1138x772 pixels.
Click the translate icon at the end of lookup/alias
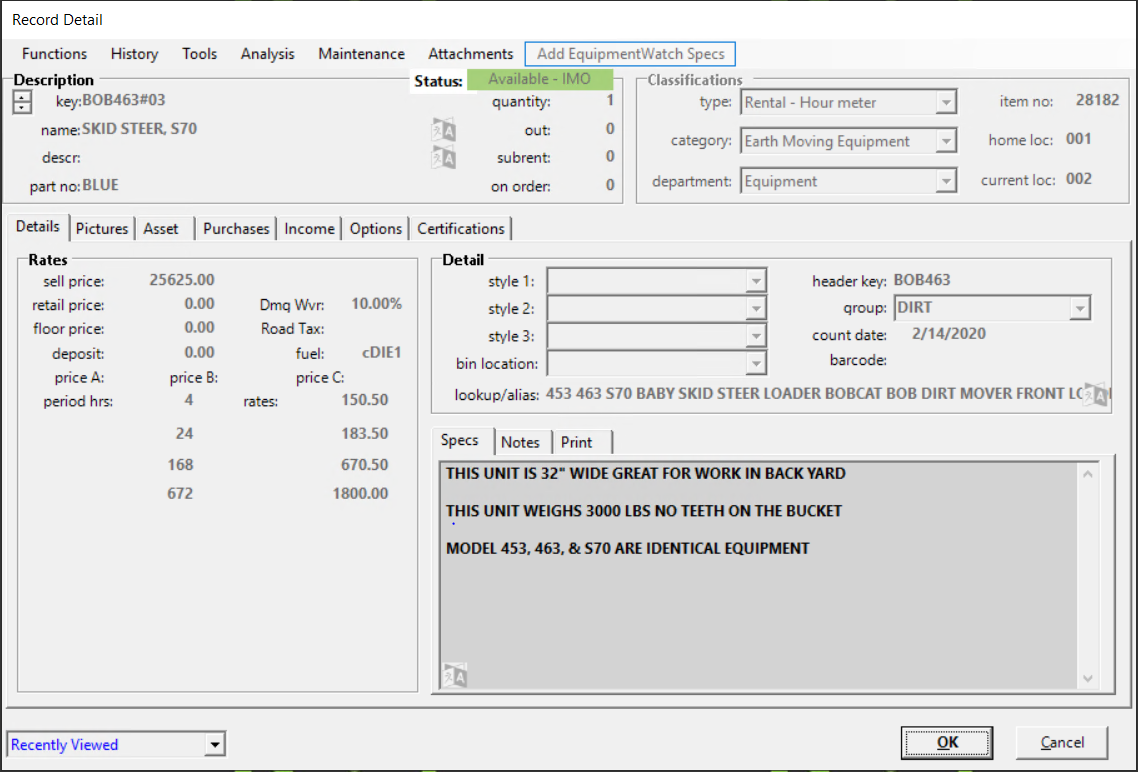point(1096,394)
